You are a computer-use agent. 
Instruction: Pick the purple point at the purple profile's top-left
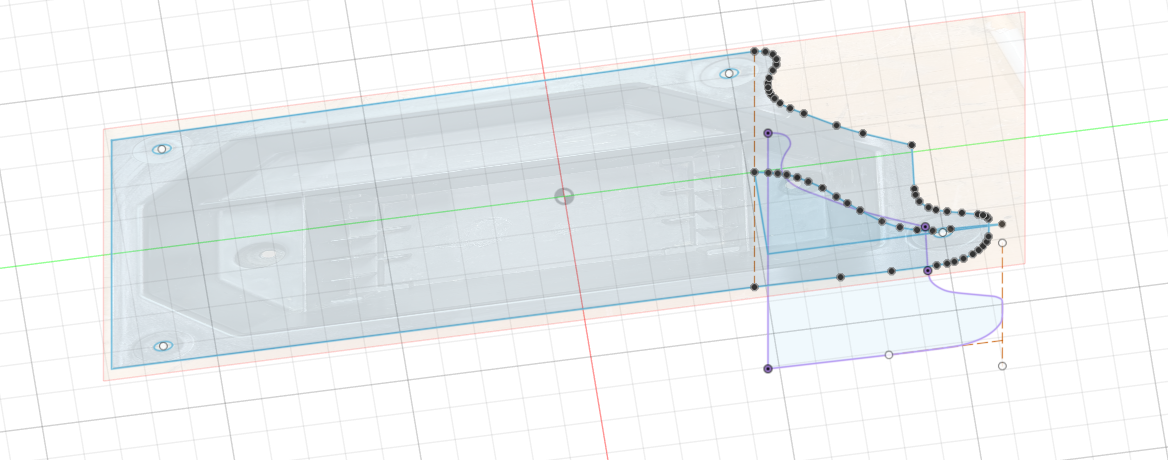point(768,133)
